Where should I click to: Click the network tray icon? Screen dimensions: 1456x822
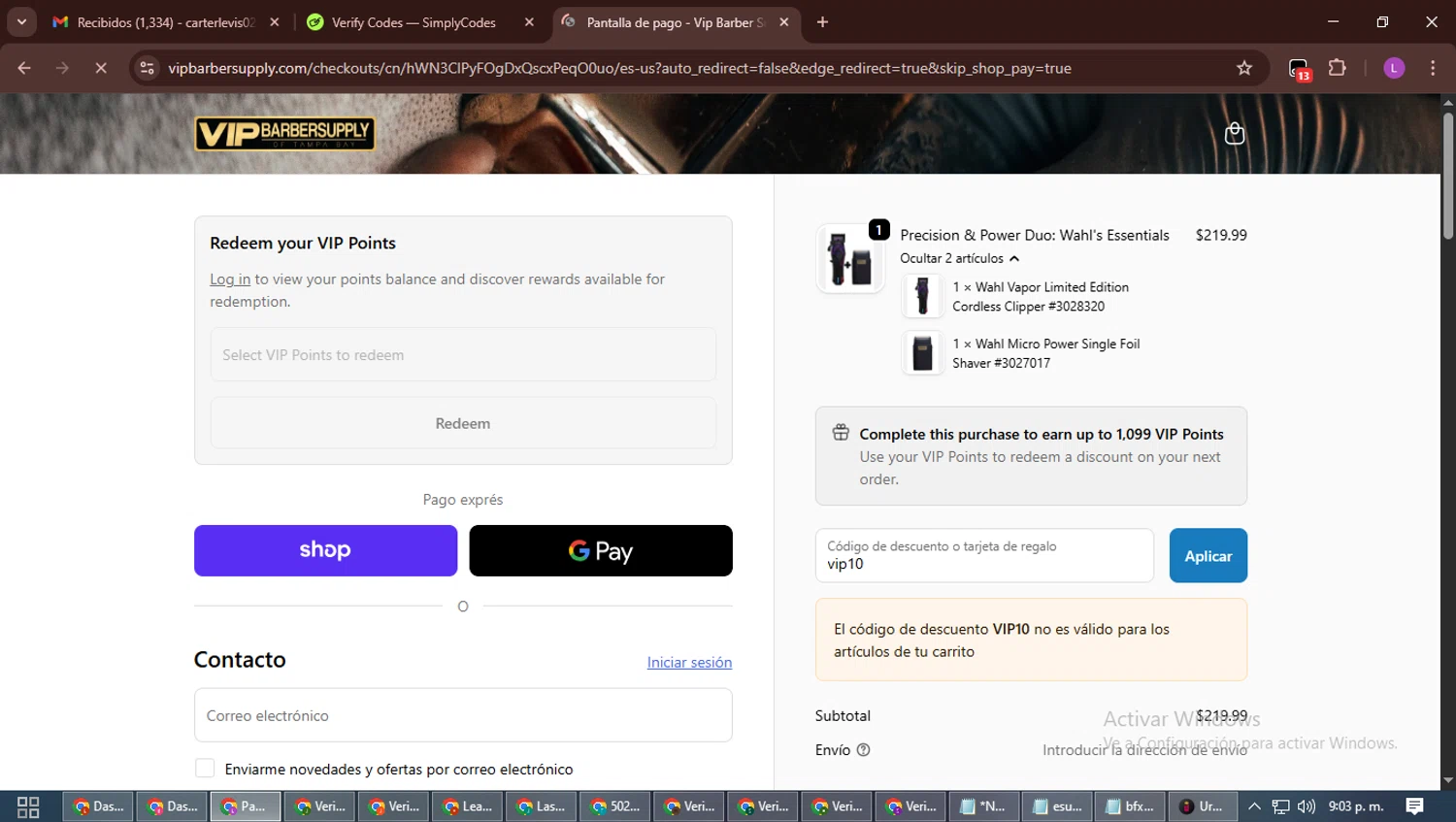pyautogui.click(x=1281, y=806)
